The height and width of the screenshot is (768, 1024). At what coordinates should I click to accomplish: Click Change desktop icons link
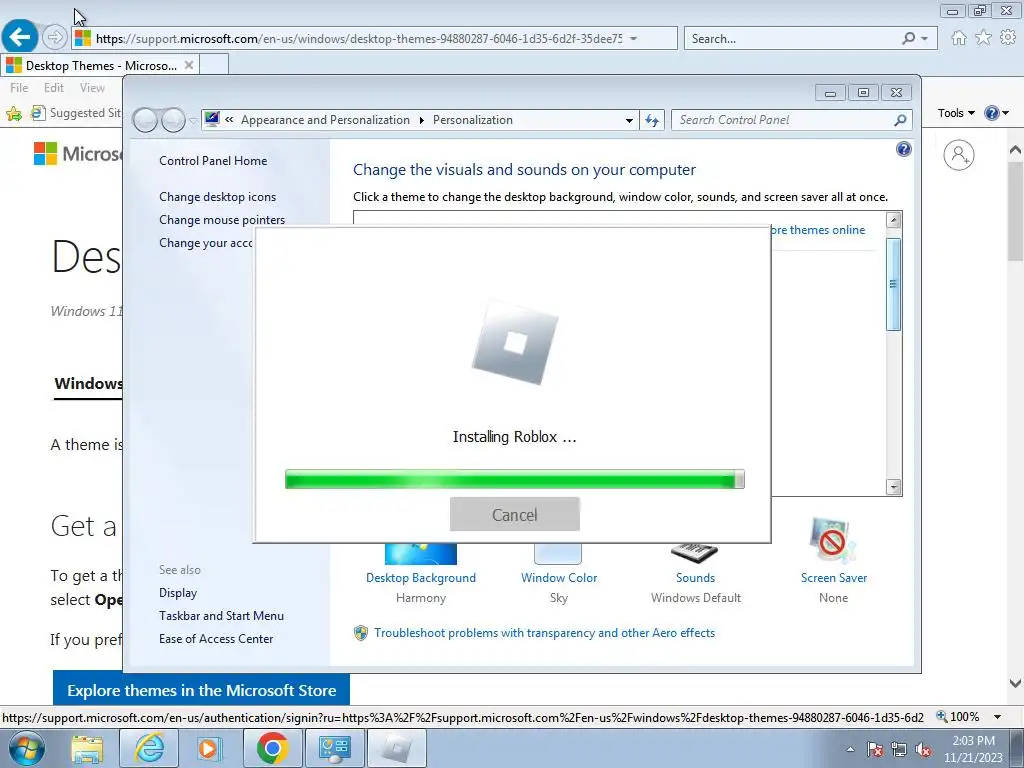[217, 197]
